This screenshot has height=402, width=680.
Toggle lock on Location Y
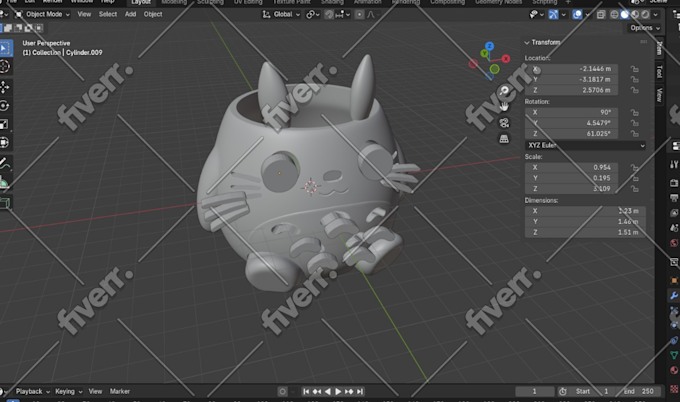634,79
